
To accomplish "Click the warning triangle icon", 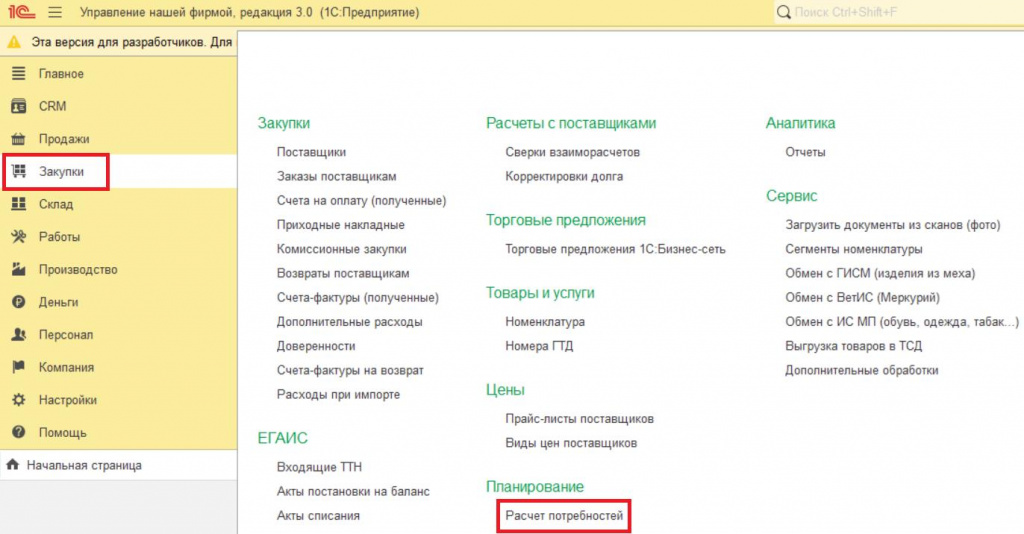I will click(x=14, y=42).
